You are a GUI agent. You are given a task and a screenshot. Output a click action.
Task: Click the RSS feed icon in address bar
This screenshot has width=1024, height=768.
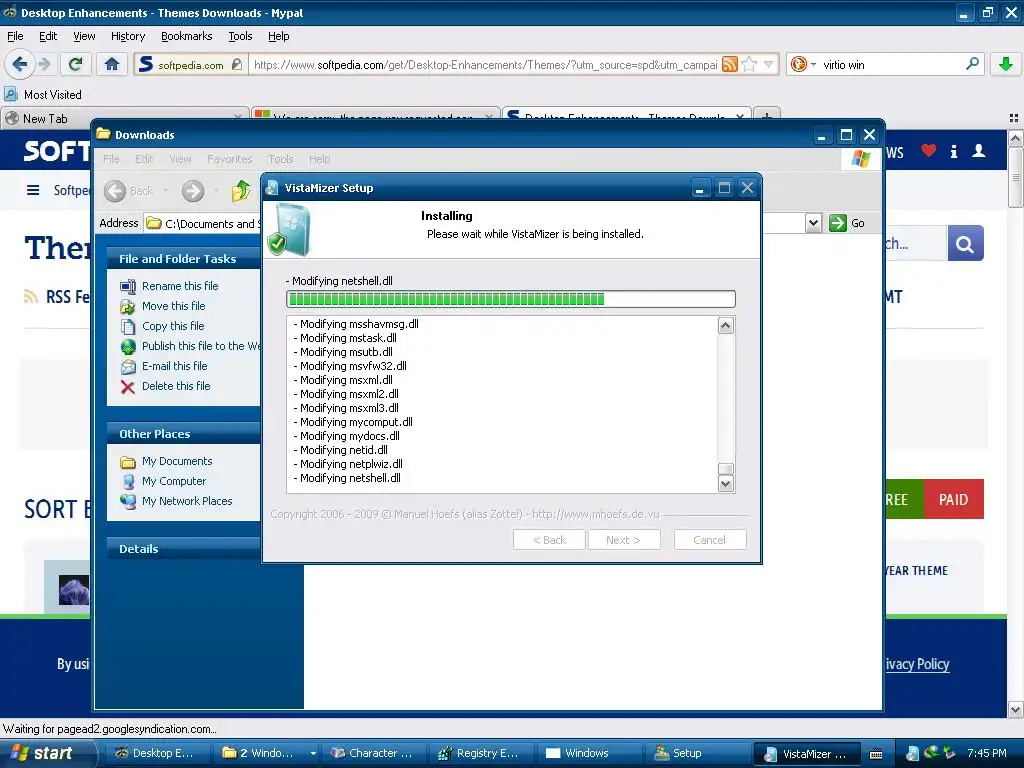click(x=729, y=64)
